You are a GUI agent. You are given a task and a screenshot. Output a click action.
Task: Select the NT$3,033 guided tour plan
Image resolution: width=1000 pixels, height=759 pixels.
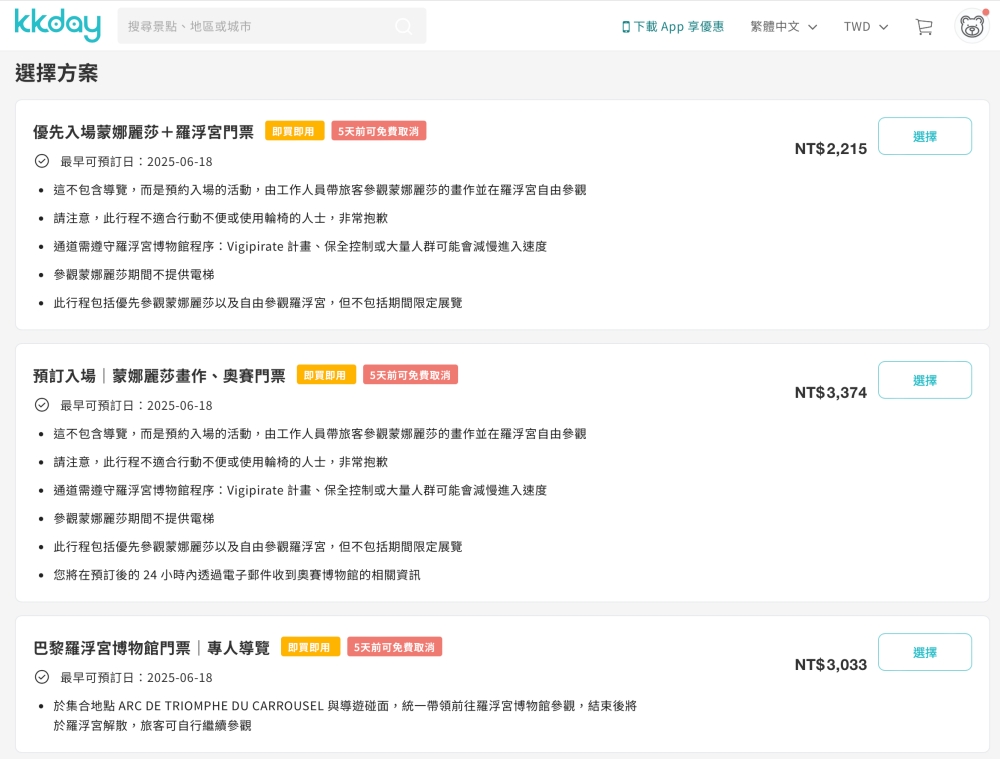coord(924,652)
